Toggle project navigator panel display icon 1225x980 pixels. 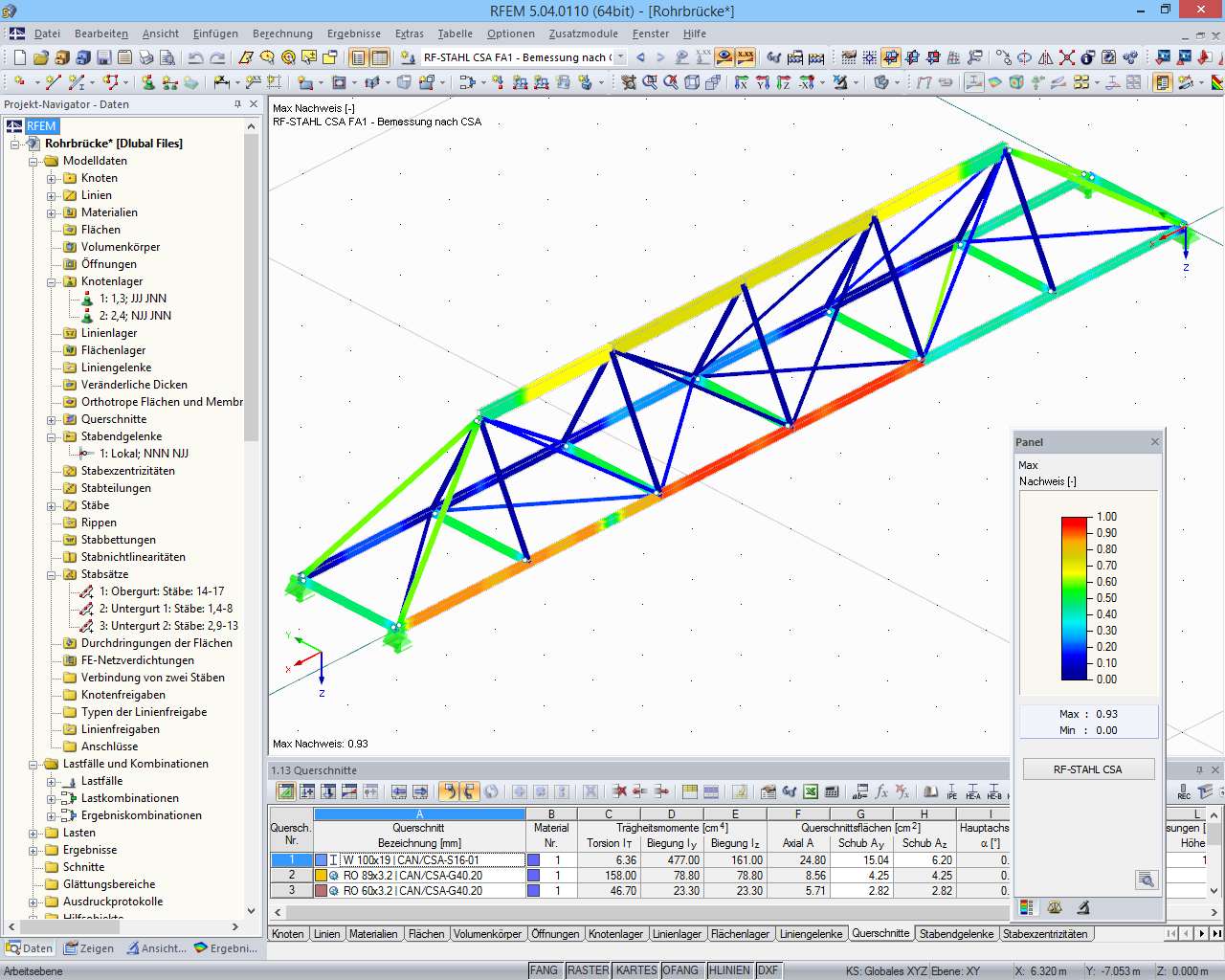[x=359, y=57]
